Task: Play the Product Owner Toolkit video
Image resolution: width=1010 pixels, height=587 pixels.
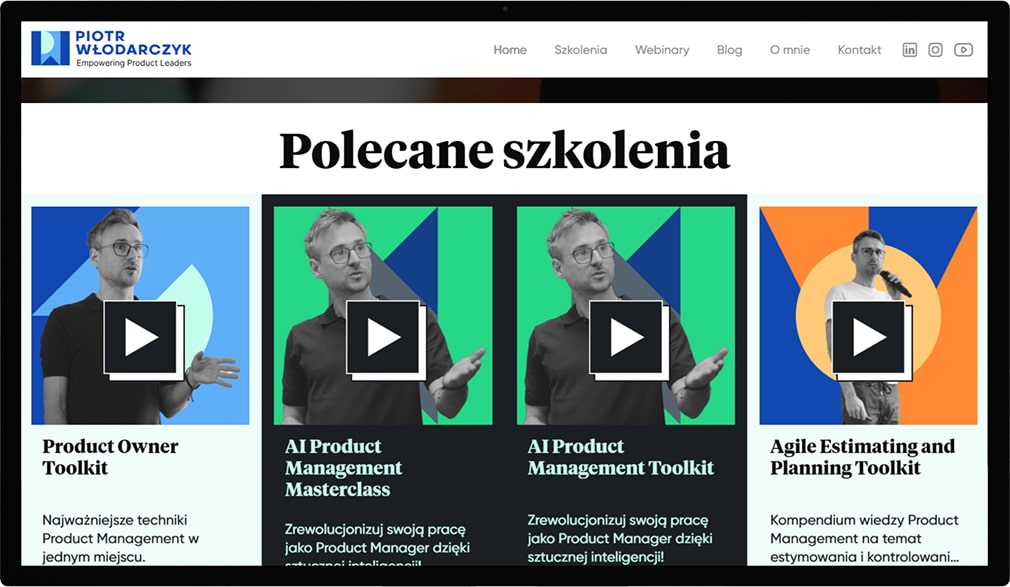Action: 141,338
